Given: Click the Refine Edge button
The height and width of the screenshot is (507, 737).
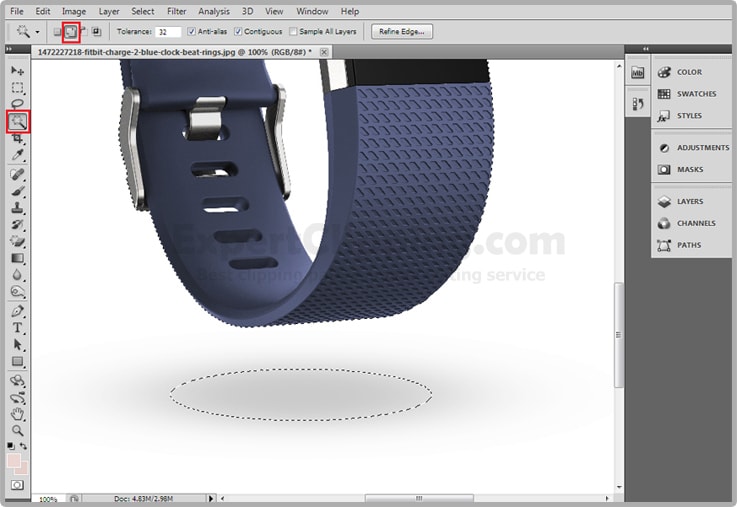Looking at the screenshot, I should coord(402,32).
